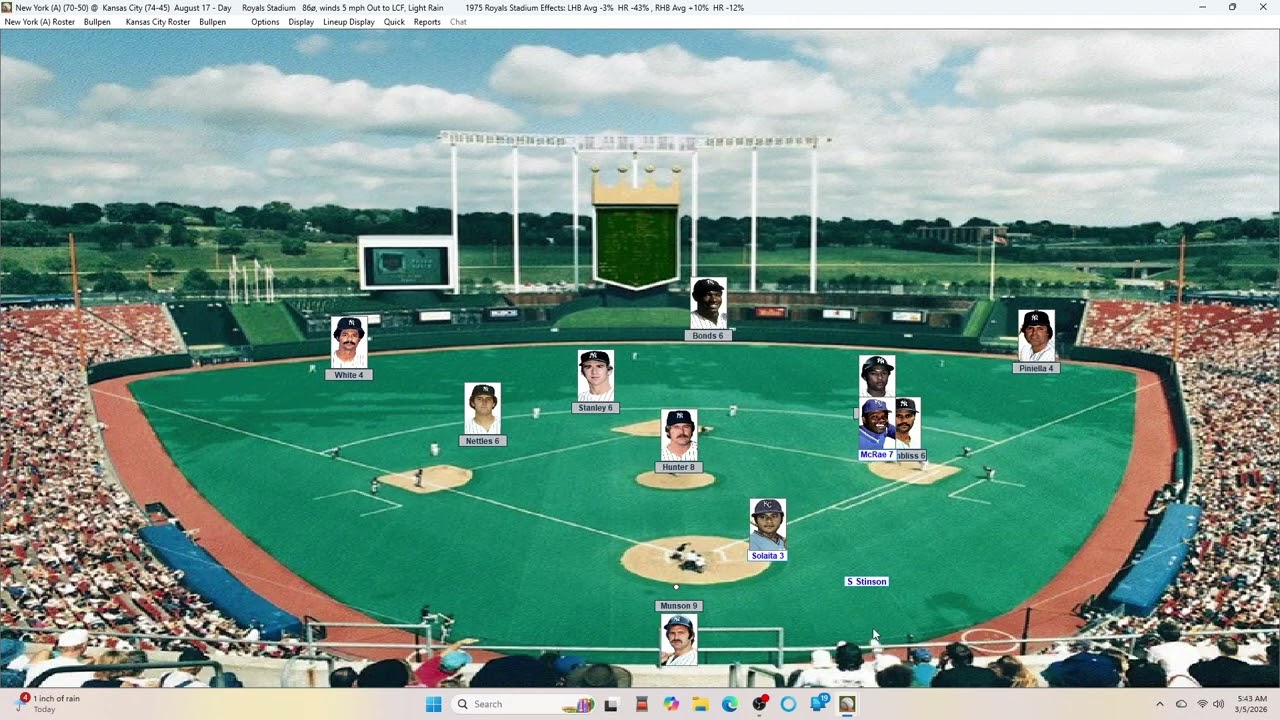Open the Reports menu
This screenshot has width=1280, height=720.
click(x=427, y=22)
